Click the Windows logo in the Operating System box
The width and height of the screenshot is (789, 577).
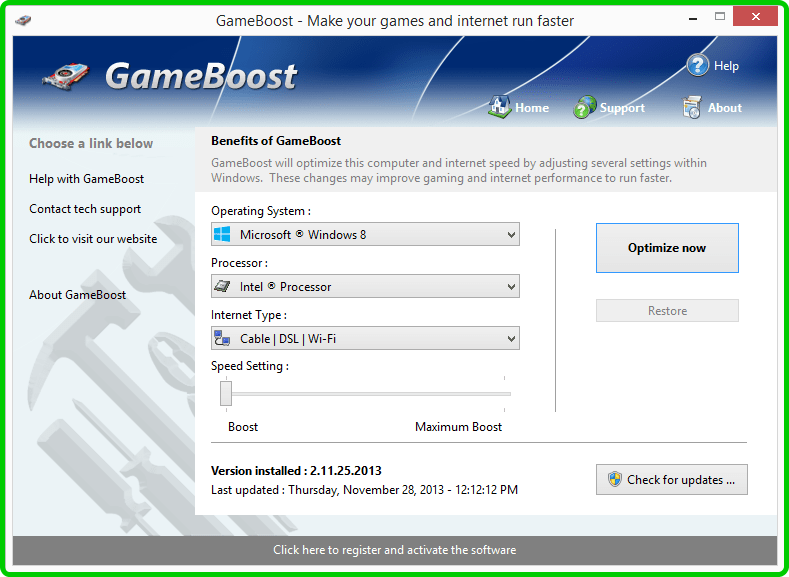click(222, 234)
